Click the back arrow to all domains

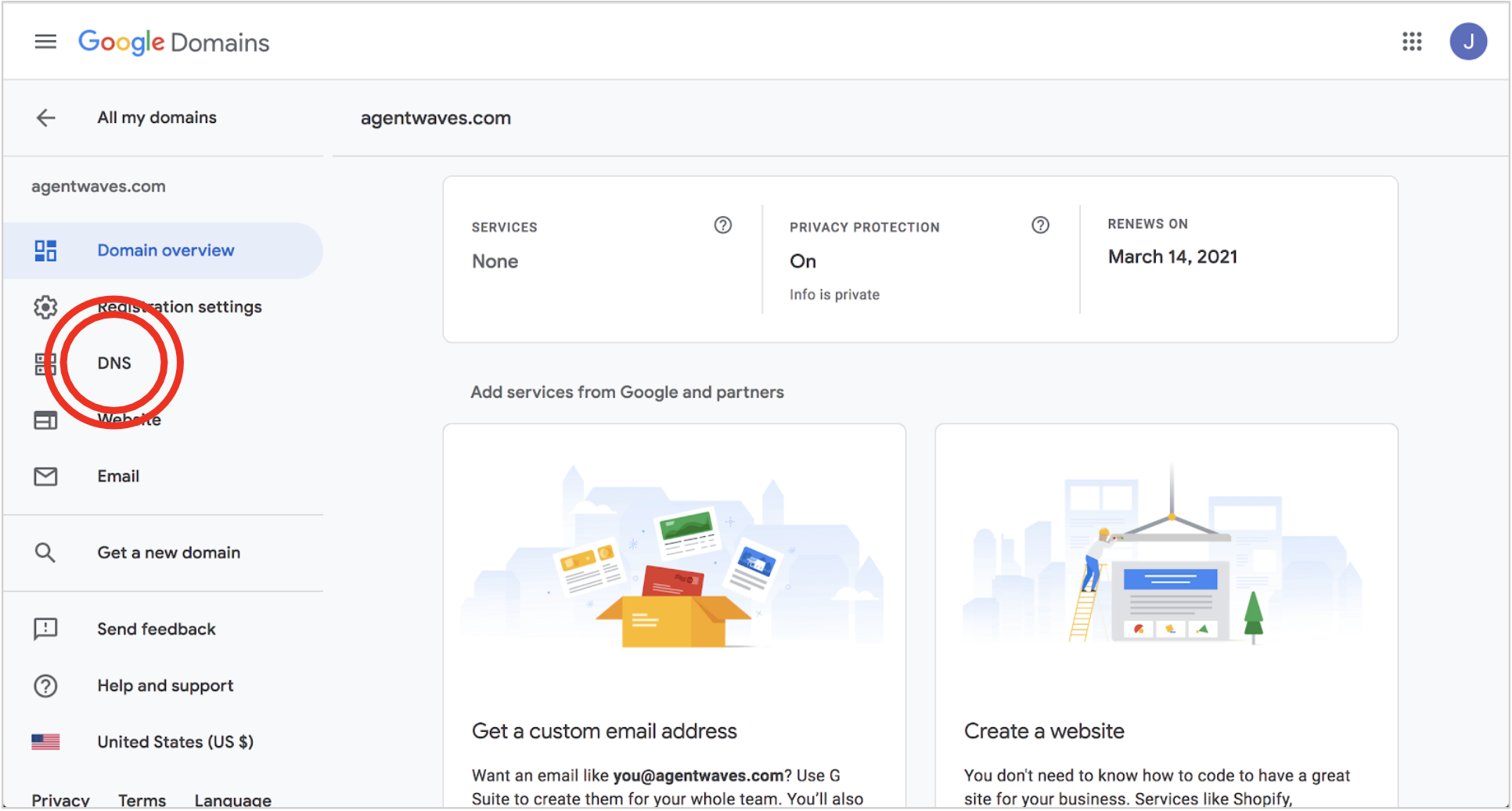click(46, 118)
